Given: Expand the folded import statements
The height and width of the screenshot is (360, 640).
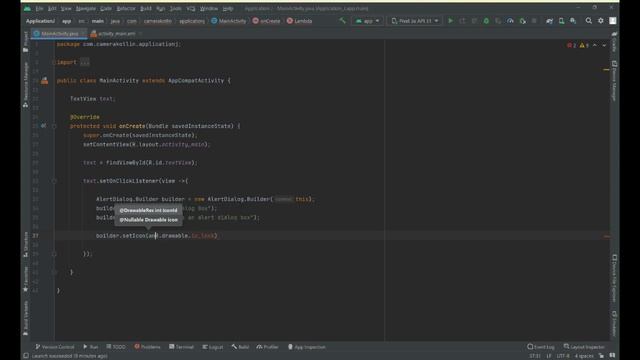Looking at the screenshot, I should coord(84,62).
